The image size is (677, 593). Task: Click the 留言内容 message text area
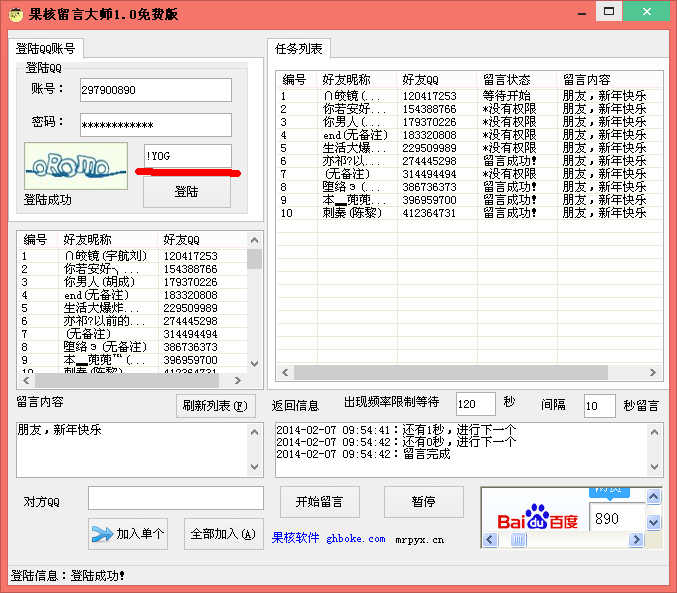click(132, 450)
